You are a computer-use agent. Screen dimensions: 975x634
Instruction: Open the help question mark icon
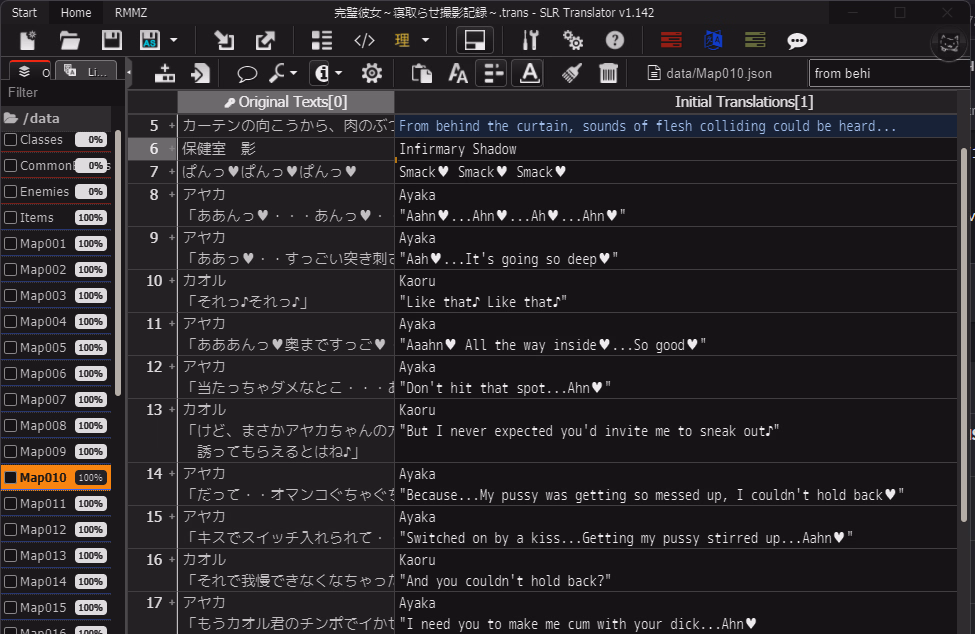(x=616, y=41)
